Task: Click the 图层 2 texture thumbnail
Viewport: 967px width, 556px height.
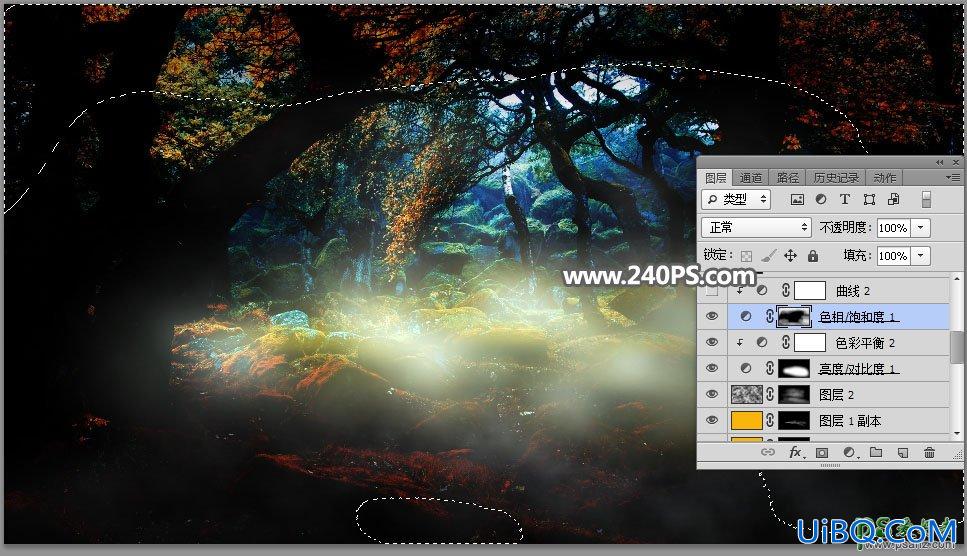Action: point(746,394)
